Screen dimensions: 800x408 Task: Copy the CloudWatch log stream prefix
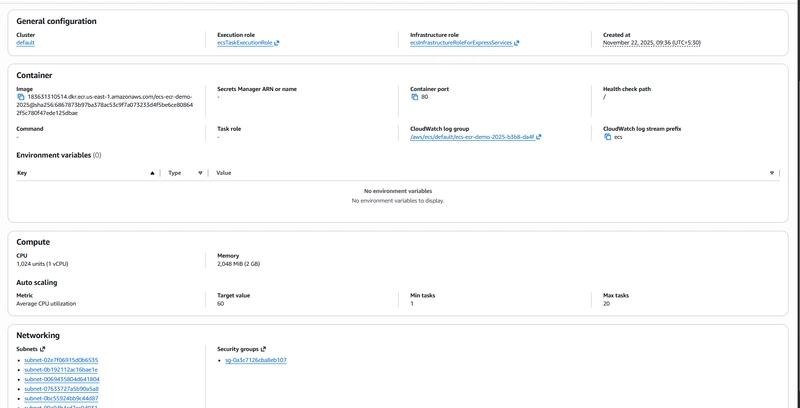coord(608,137)
